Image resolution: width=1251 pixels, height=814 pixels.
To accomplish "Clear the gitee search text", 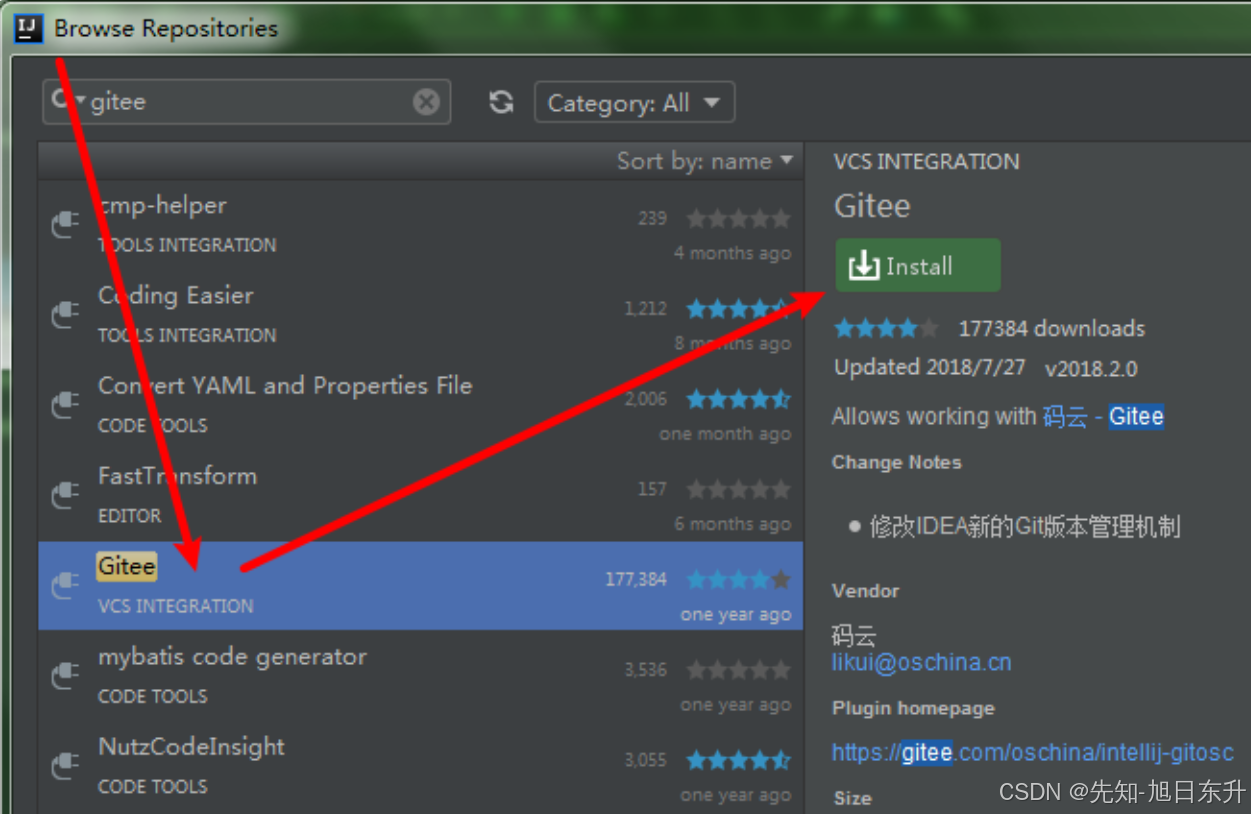I will (x=426, y=102).
